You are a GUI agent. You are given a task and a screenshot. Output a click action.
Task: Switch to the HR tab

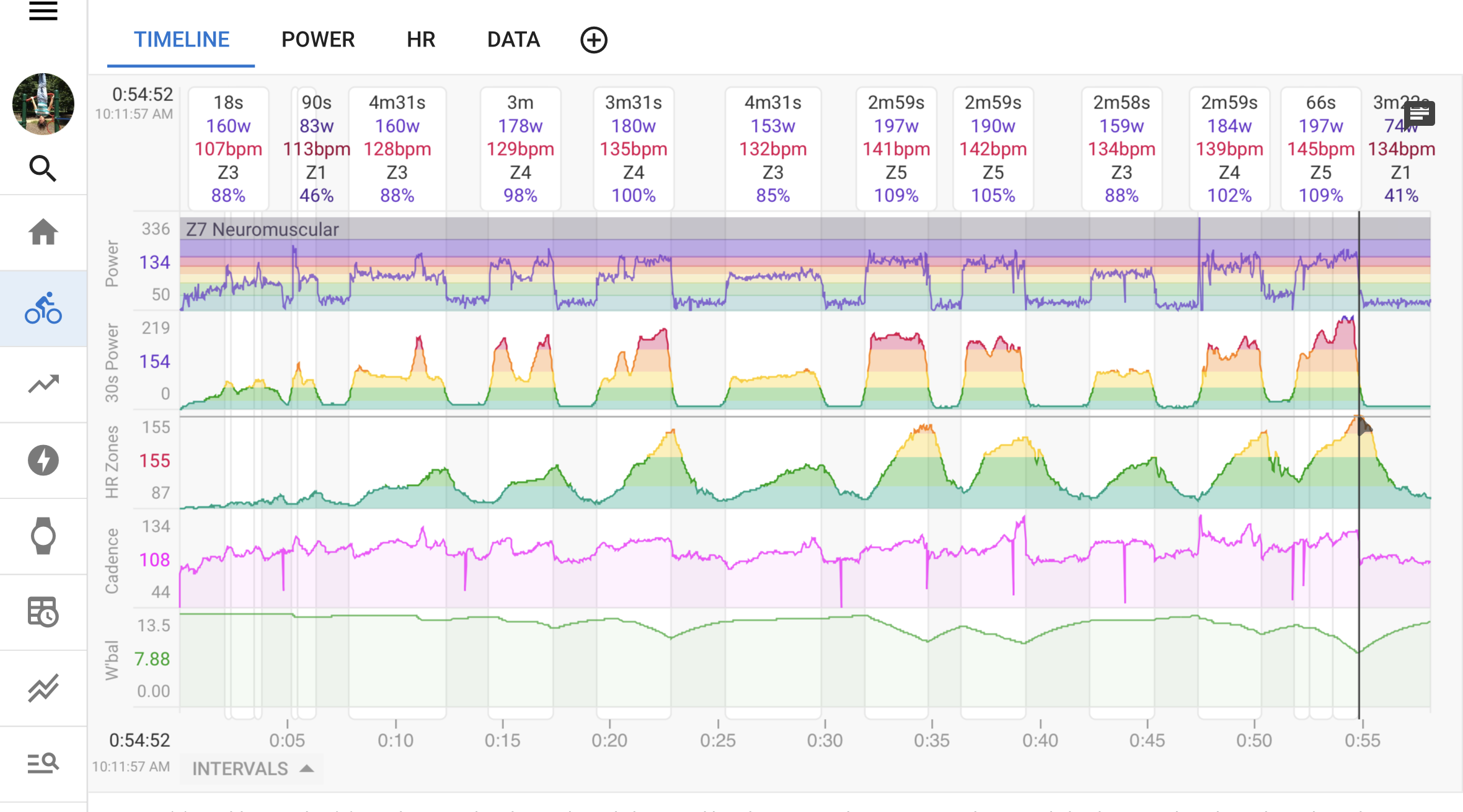coord(421,40)
